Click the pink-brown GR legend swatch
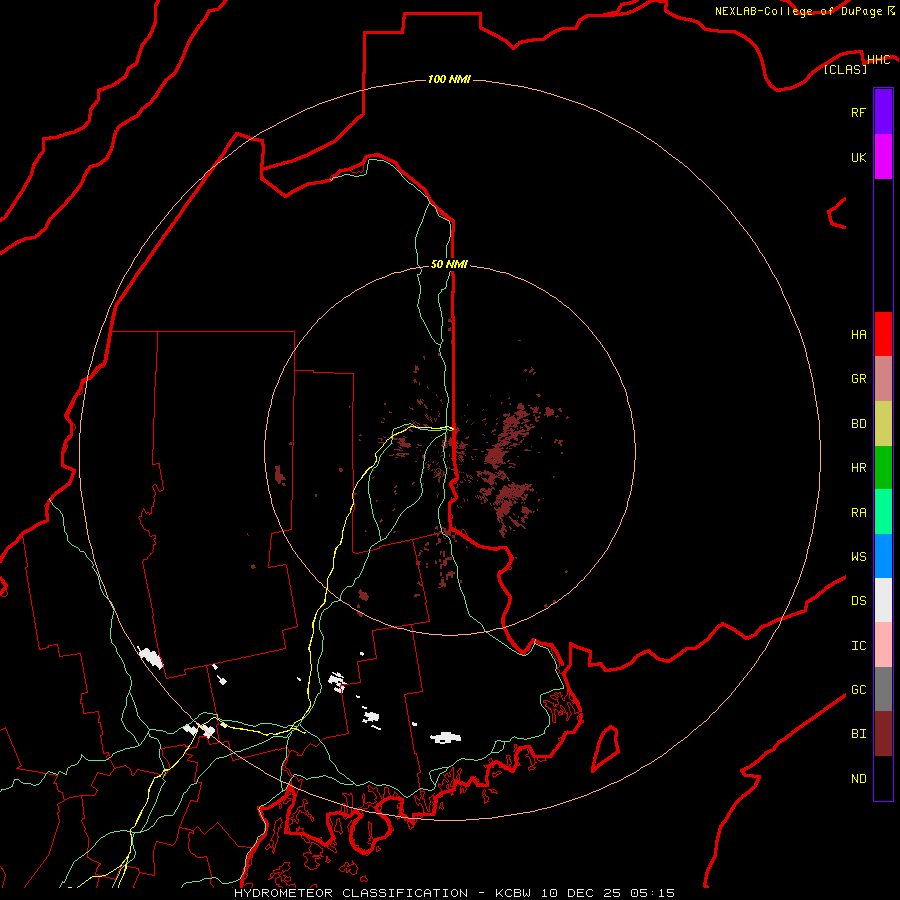Screen dimensions: 900x900 [883, 379]
